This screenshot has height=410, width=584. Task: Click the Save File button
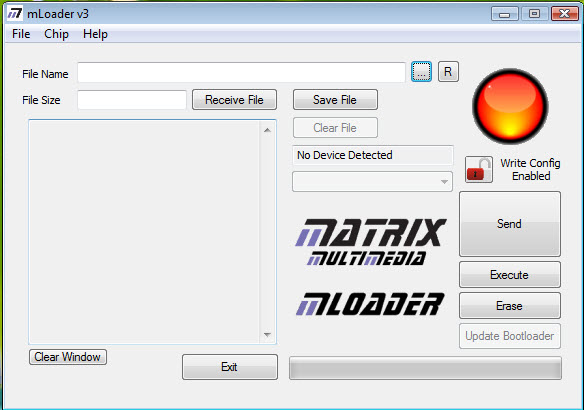click(335, 99)
